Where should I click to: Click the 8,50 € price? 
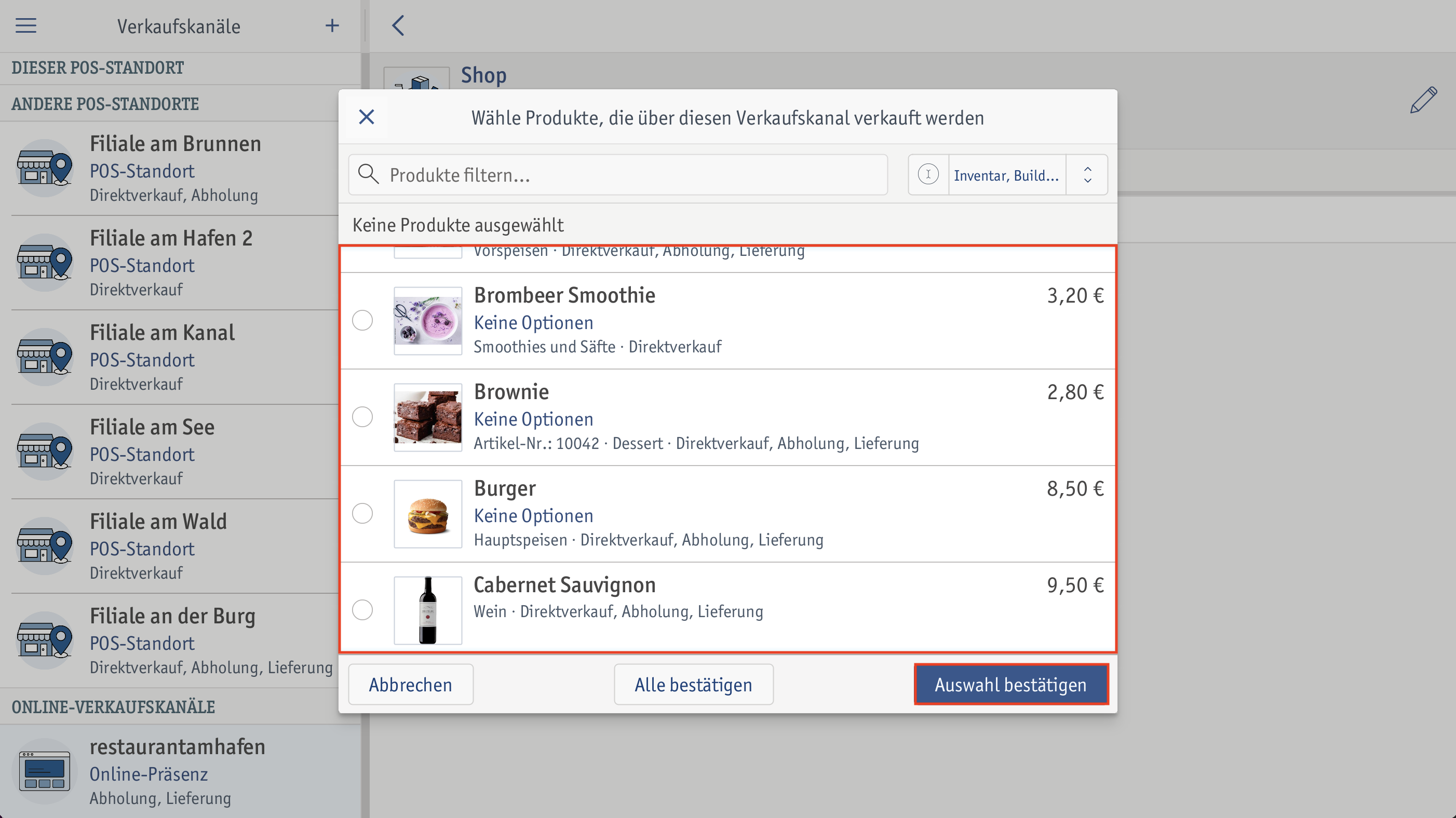click(x=1075, y=488)
